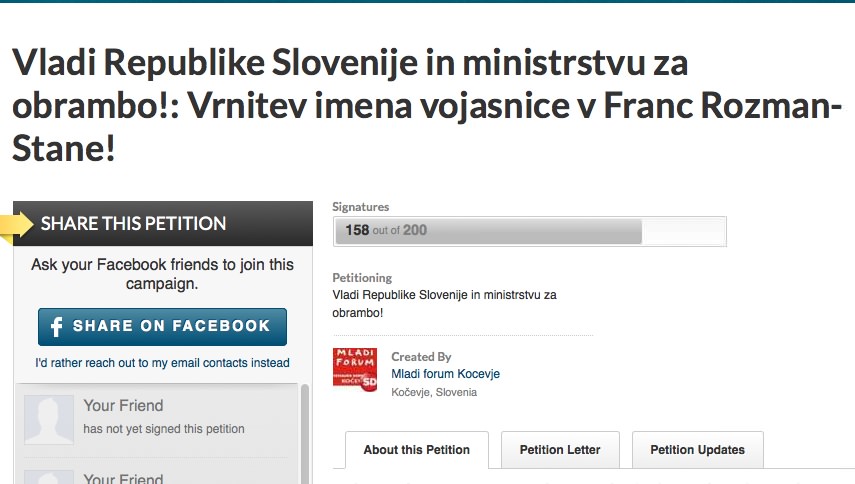Follow the reach out to email contacts link

[162, 363]
